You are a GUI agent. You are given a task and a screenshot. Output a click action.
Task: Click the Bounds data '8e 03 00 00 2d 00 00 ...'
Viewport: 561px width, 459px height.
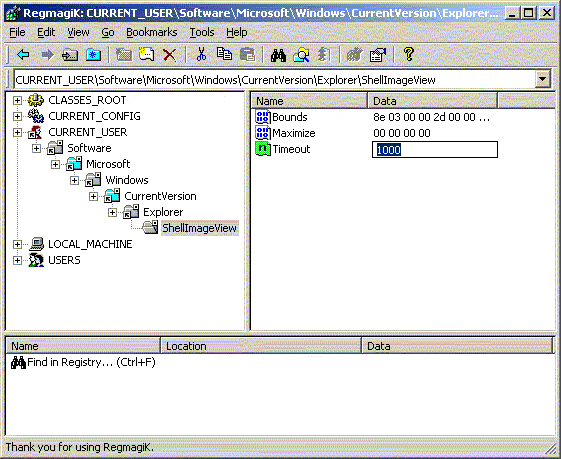(x=431, y=117)
